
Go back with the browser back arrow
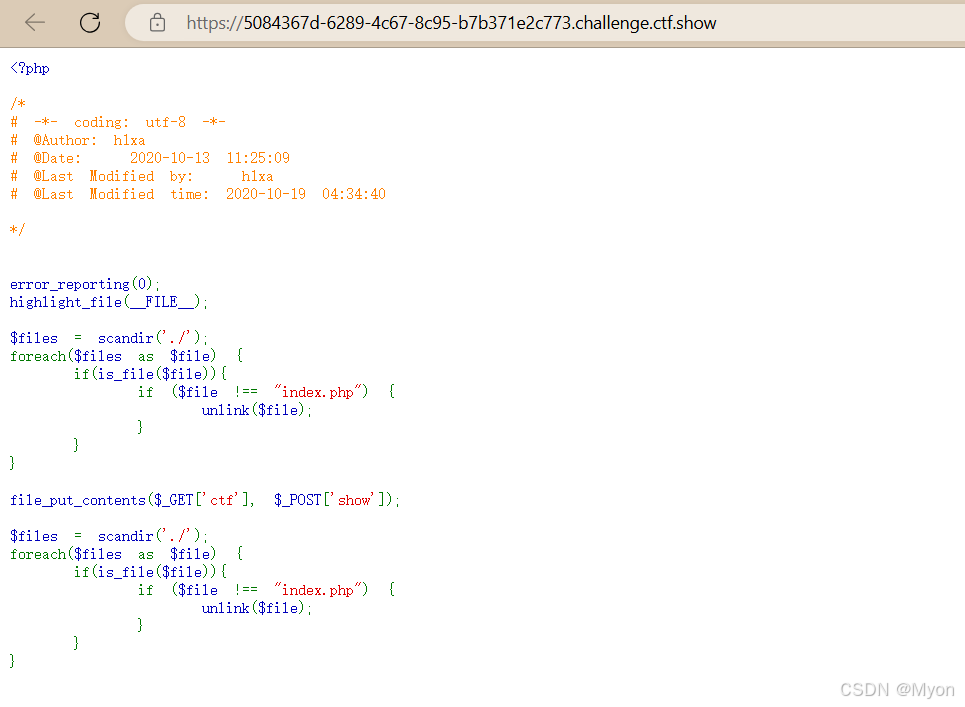tap(34, 23)
